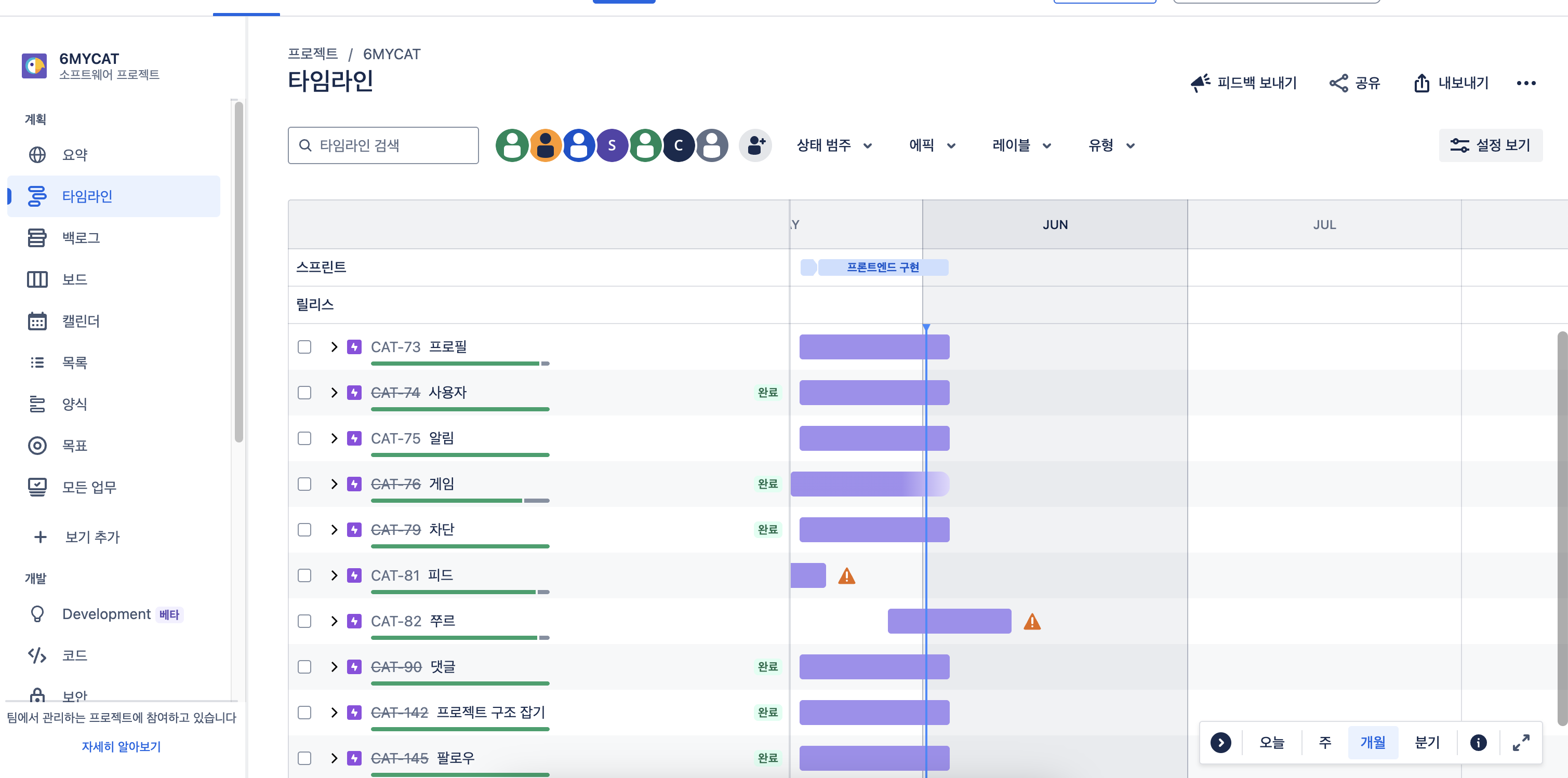This screenshot has height=778, width=1568.
Task: Click the share icon button
Action: coord(1338,83)
